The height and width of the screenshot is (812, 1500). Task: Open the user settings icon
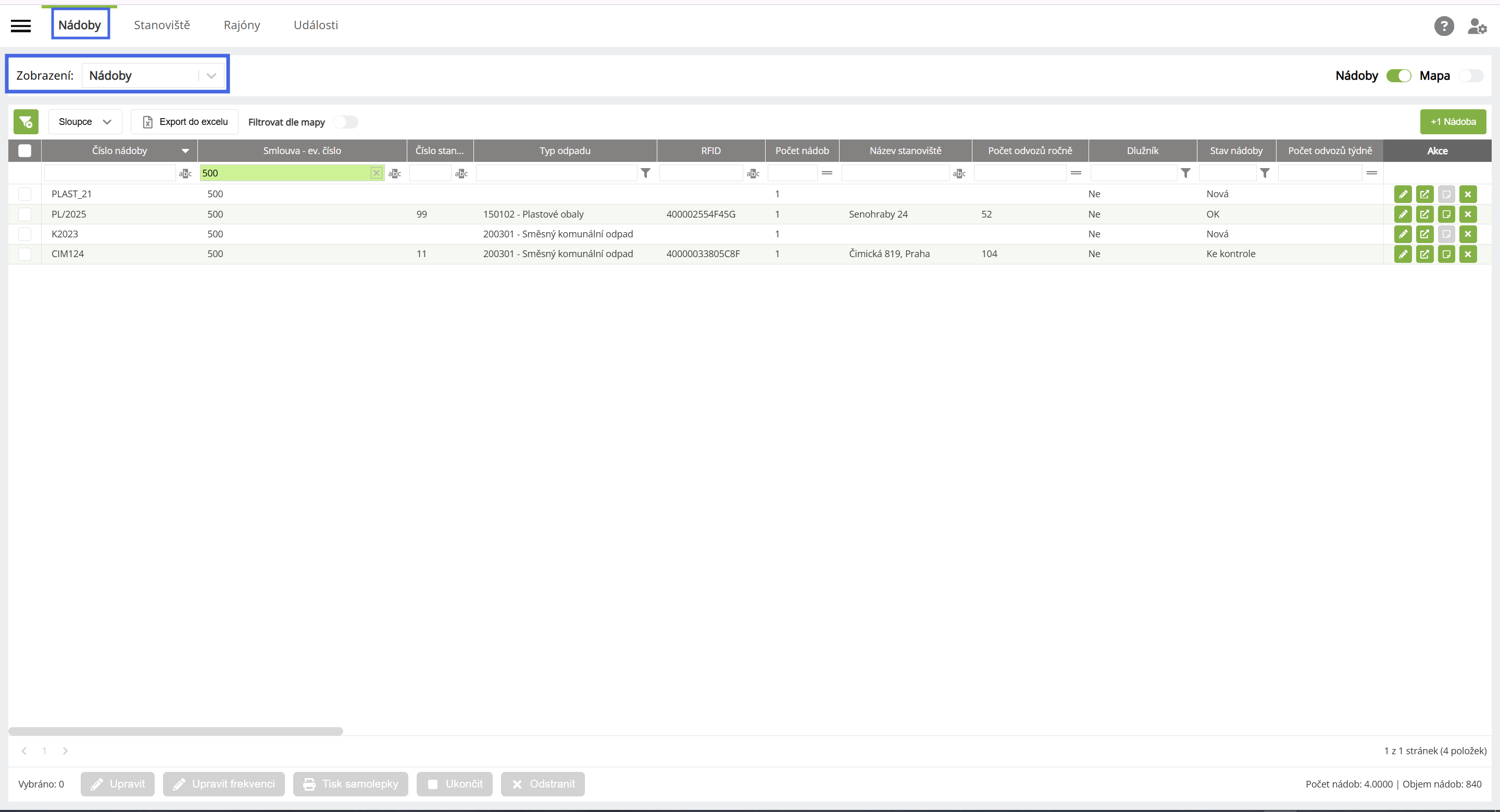coord(1477,26)
